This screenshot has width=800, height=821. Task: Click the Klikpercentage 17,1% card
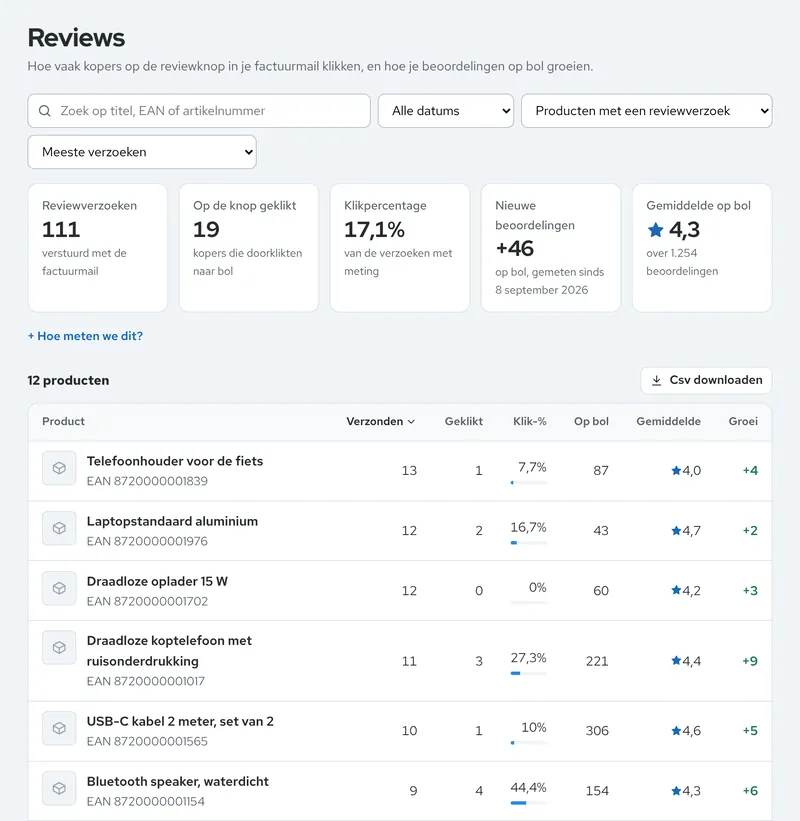400,248
